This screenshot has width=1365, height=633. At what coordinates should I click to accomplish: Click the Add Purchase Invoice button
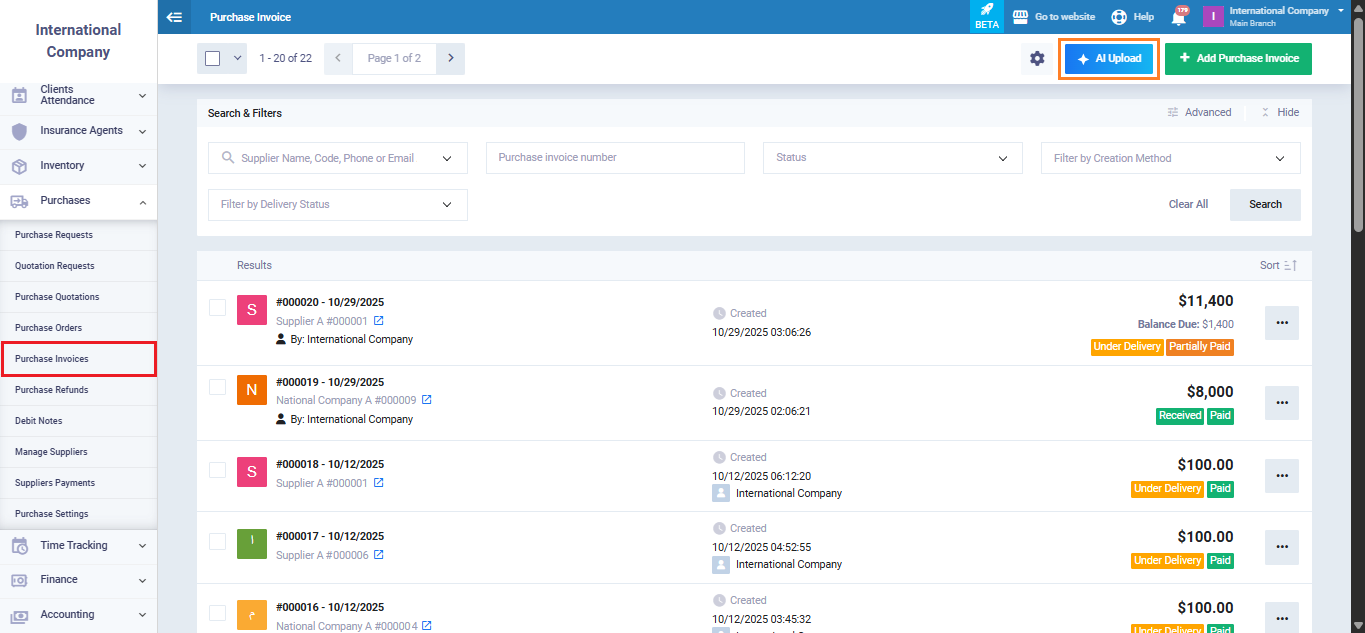[x=1238, y=59]
